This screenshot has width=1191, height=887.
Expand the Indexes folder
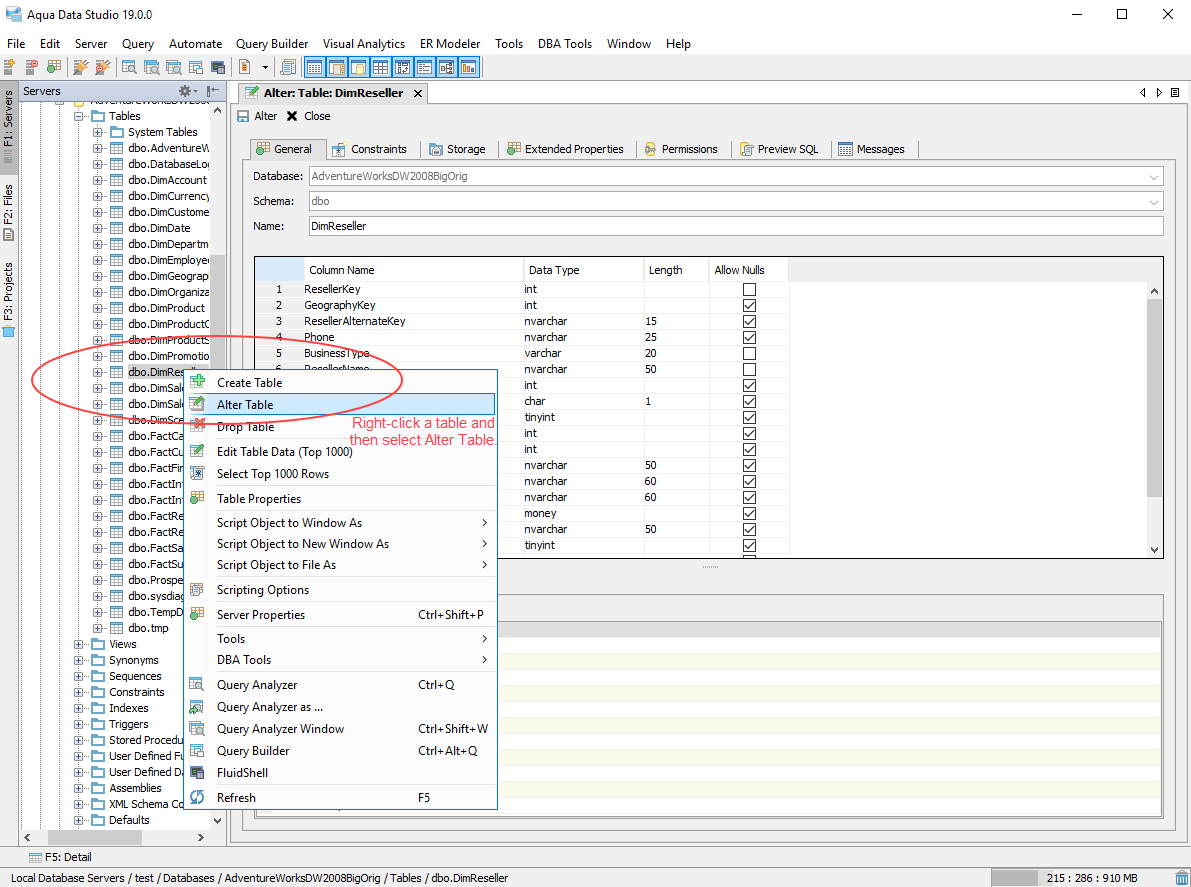tap(78, 708)
